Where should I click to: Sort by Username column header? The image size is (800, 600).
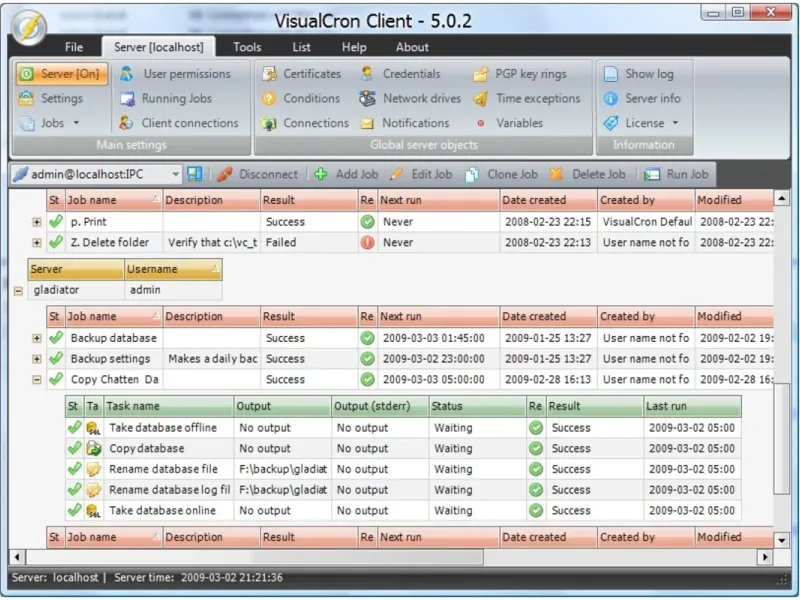173,269
